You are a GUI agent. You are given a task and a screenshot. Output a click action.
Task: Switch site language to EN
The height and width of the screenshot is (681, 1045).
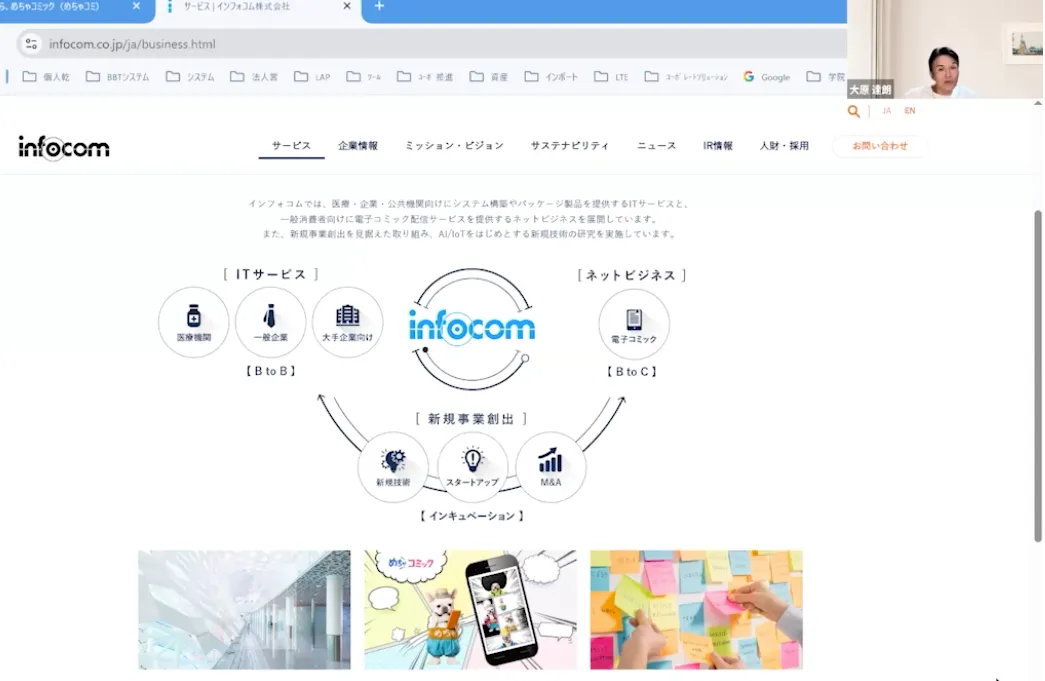(910, 111)
